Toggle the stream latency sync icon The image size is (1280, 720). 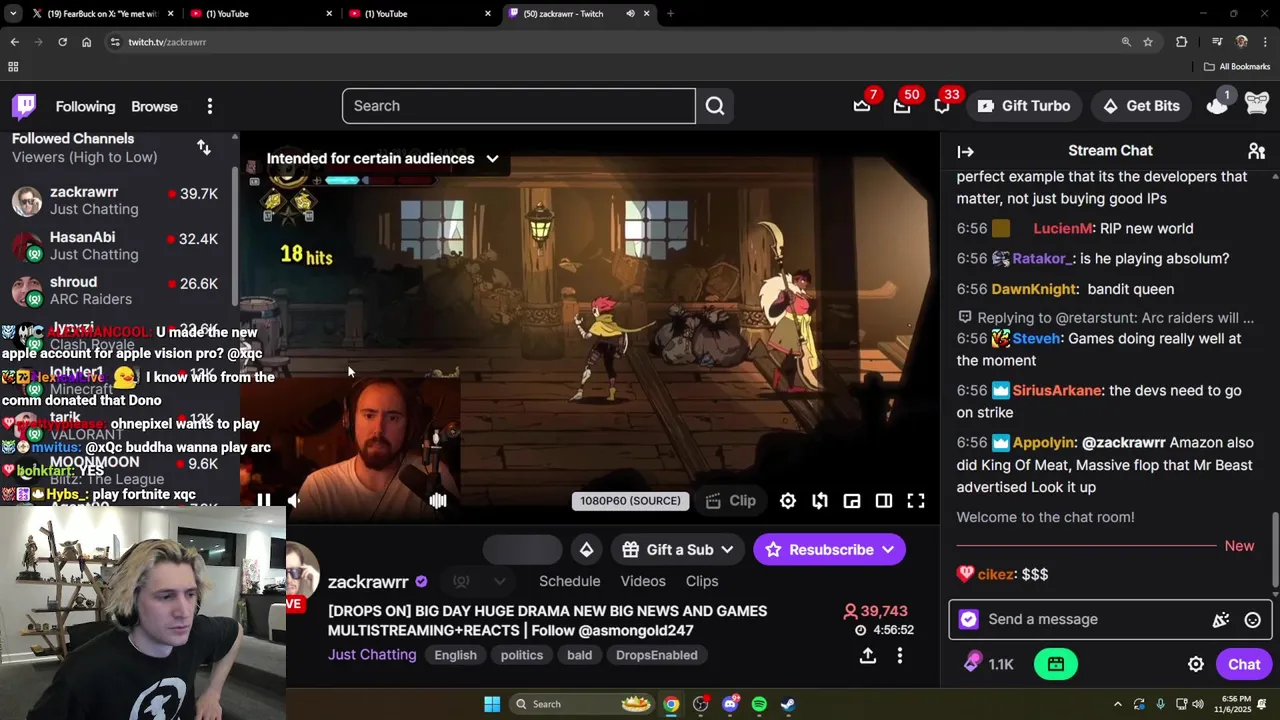[x=820, y=501]
